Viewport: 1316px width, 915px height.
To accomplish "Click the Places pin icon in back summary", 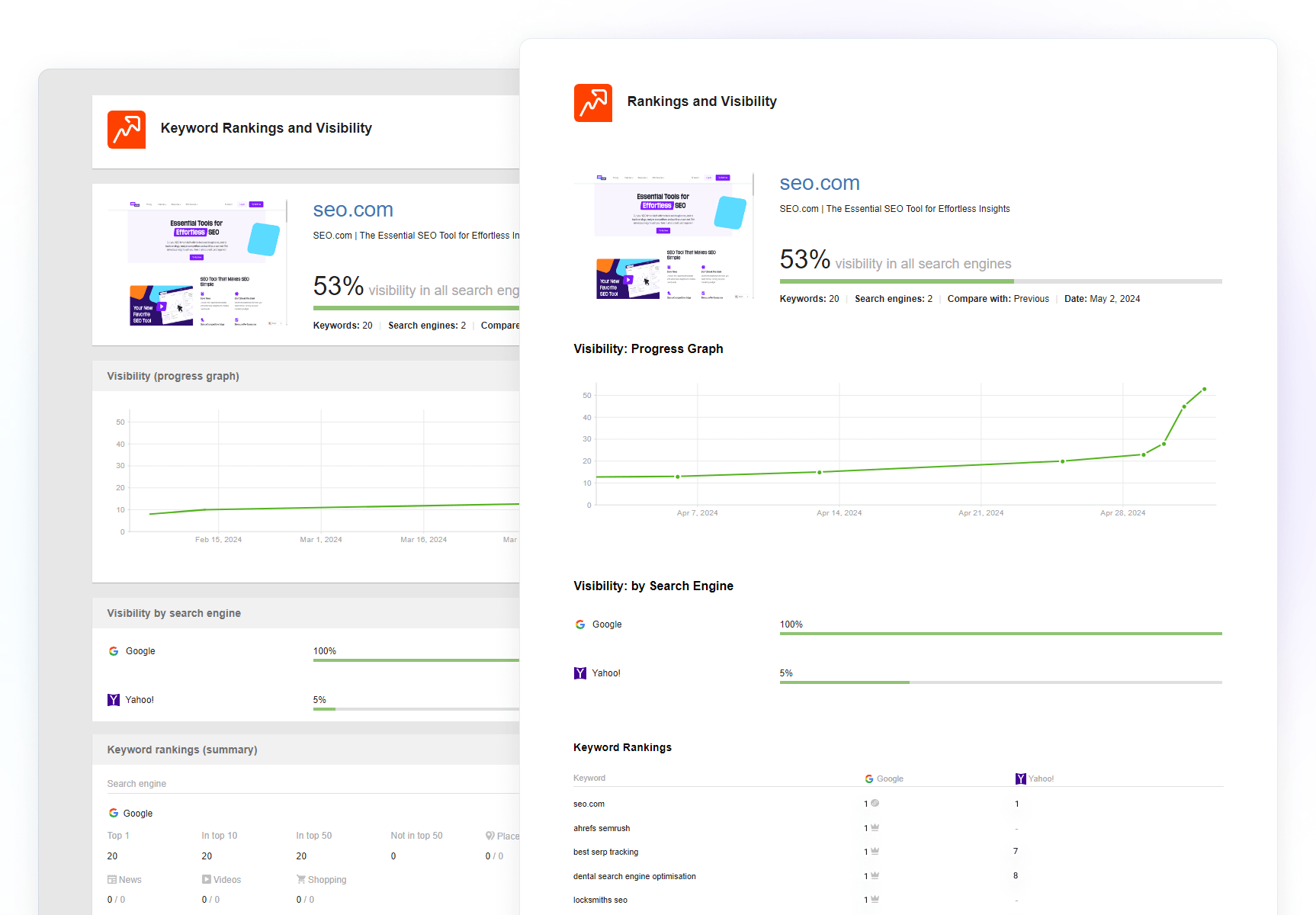I will (490, 836).
